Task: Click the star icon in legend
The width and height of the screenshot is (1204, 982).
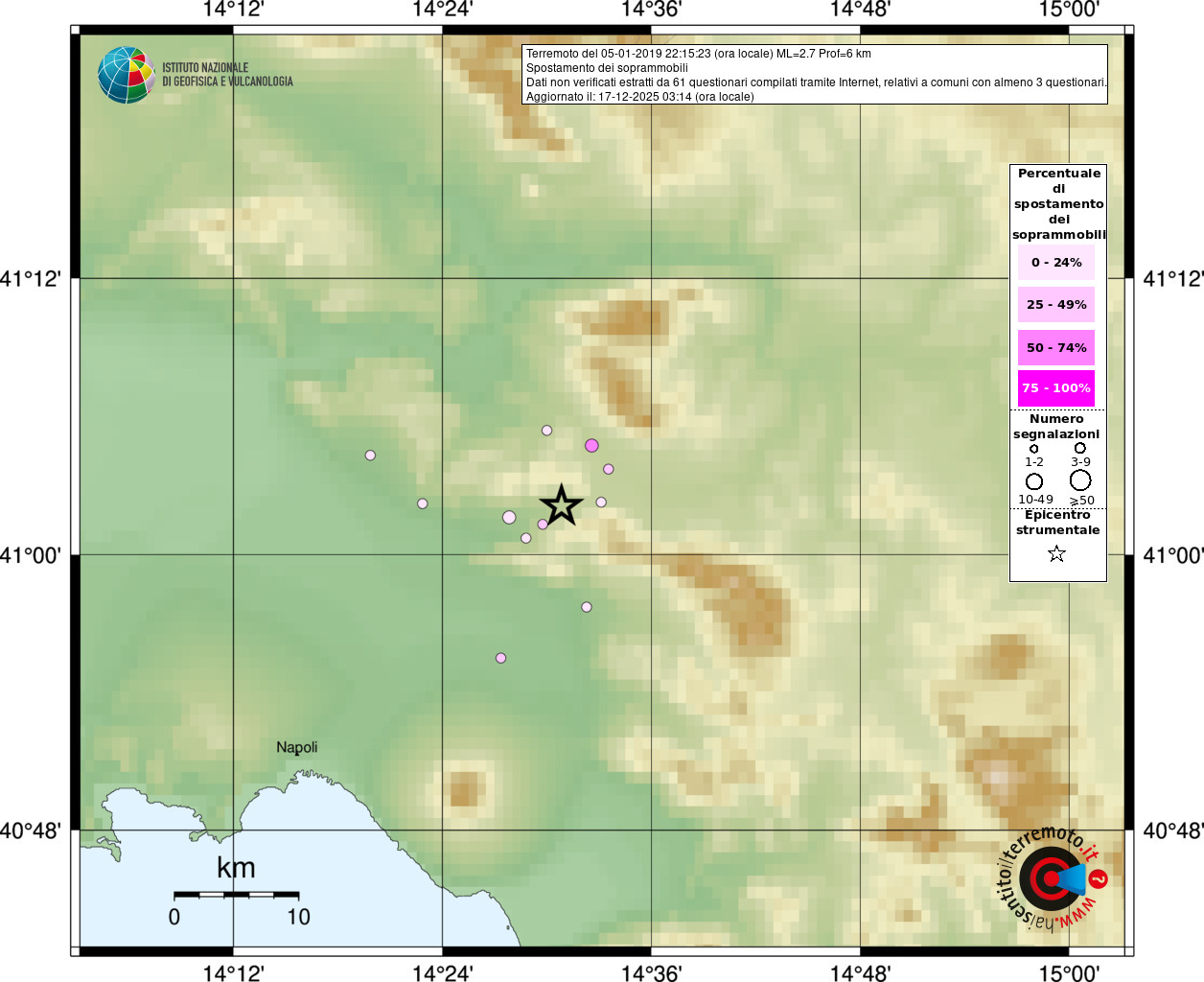Action: tap(1056, 553)
